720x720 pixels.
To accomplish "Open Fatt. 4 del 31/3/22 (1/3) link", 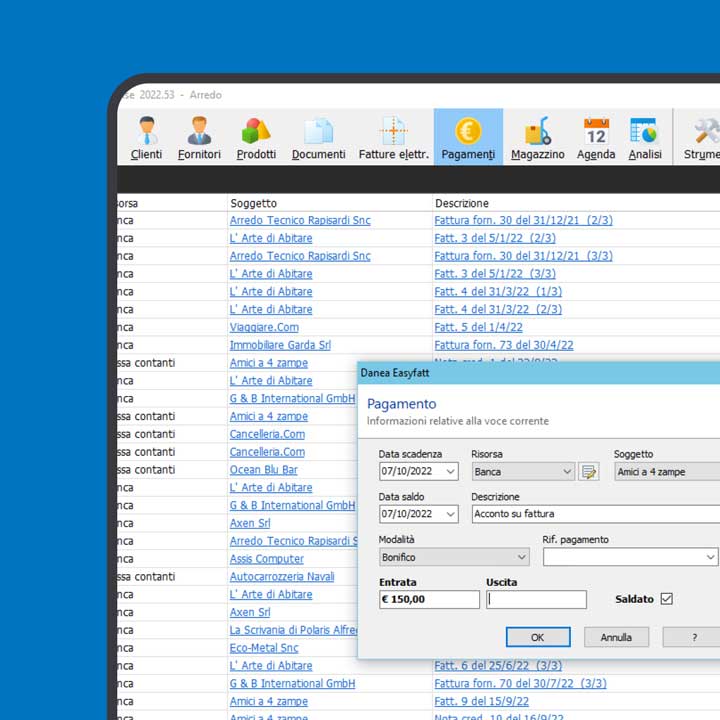I will click(498, 292).
